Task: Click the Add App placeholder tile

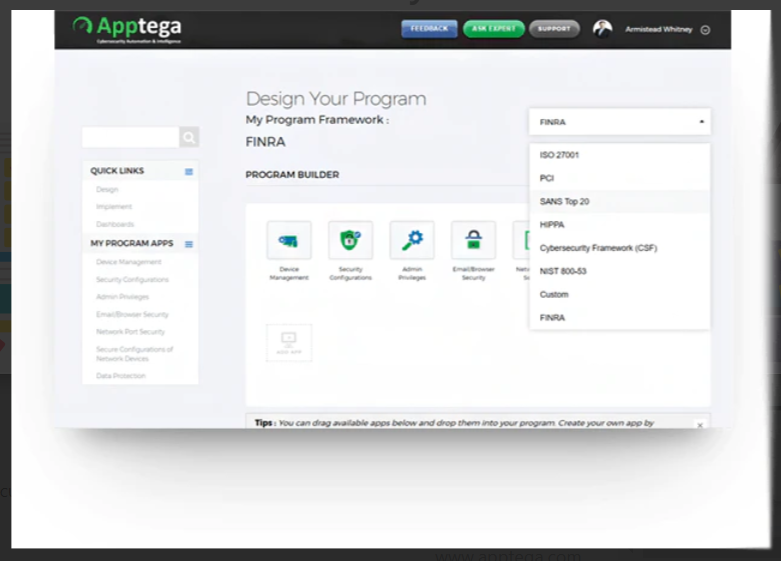Action: [x=289, y=343]
